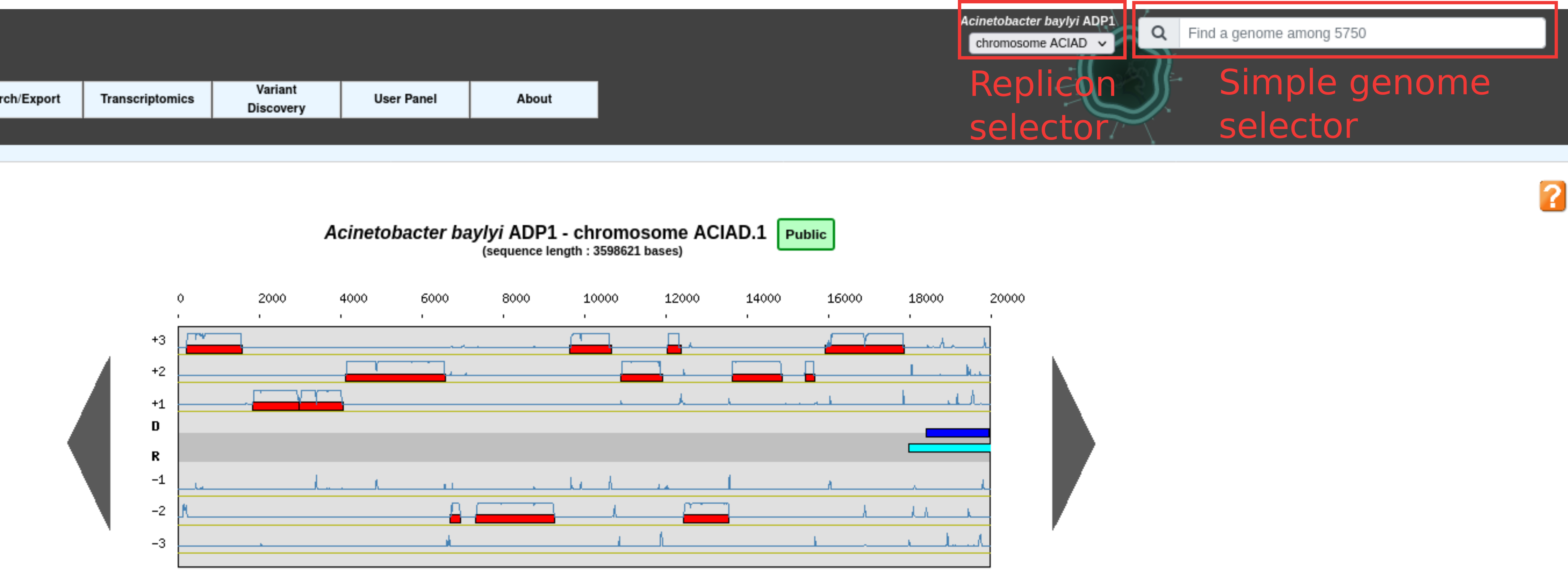Select the longest red gene in frame -2

pyautogui.click(x=515, y=519)
